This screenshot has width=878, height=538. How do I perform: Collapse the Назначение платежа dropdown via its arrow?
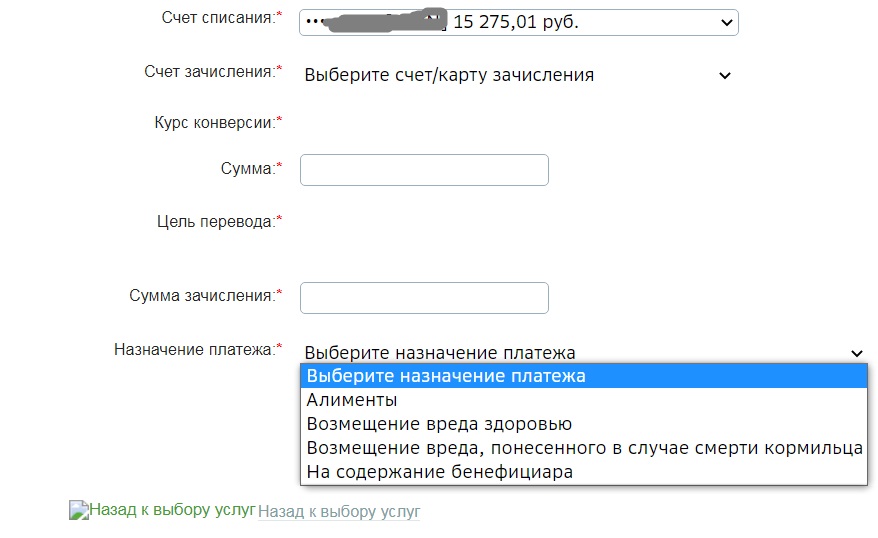tap(856, 353)
